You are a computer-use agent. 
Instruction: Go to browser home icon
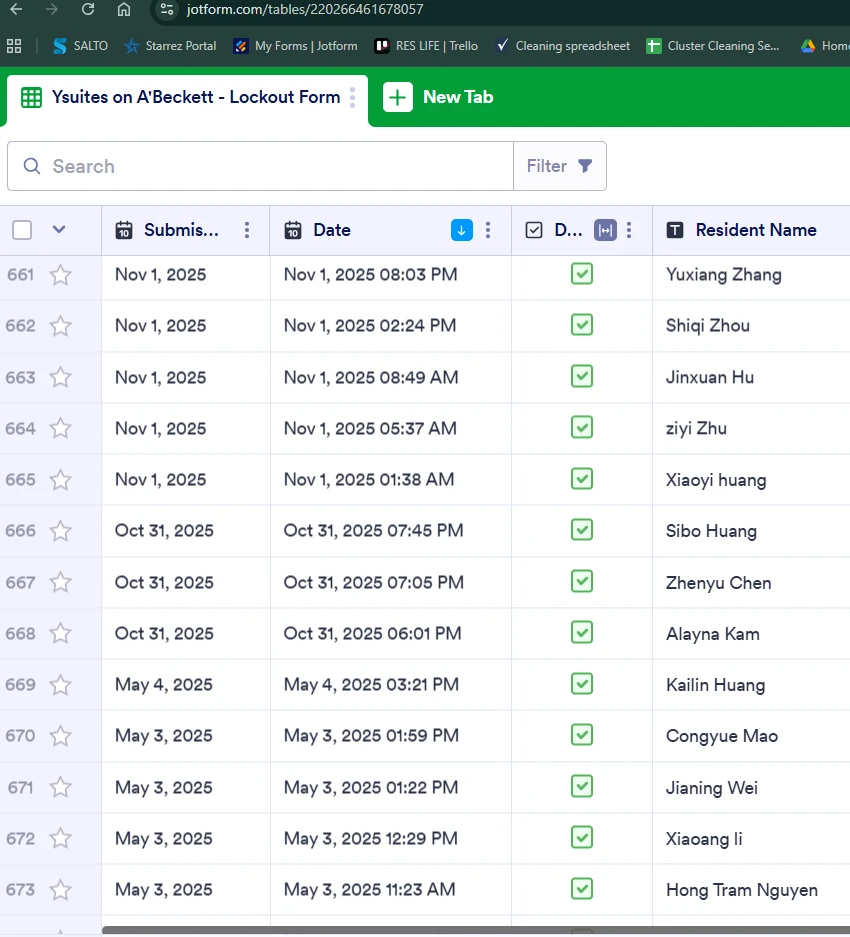point(124,10)
